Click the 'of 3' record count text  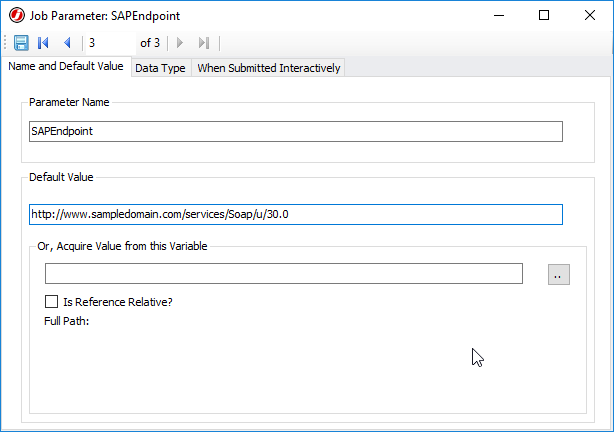tap(150, 43)
